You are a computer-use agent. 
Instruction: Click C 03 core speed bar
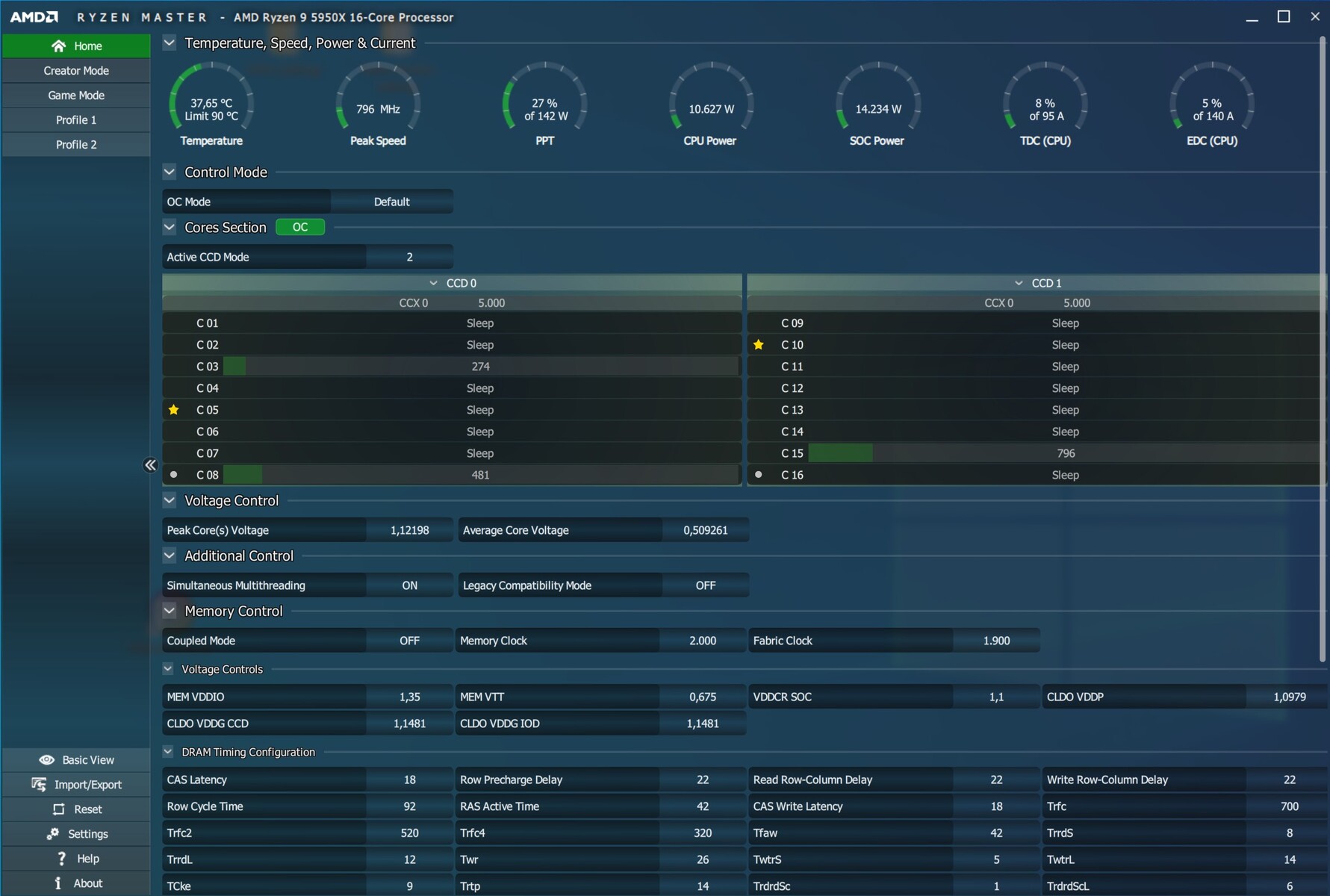[481, 367]
